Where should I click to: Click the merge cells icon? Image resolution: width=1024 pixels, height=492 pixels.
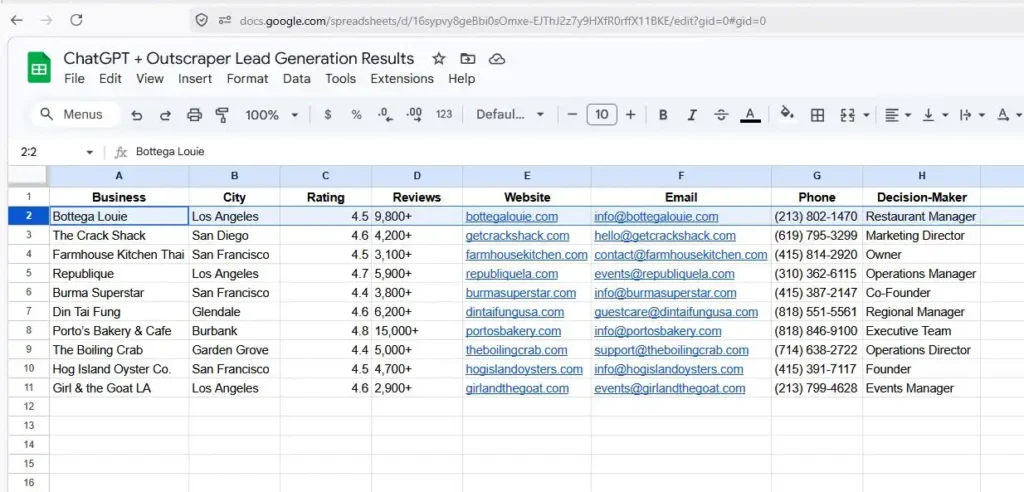[x=848, y=115]
